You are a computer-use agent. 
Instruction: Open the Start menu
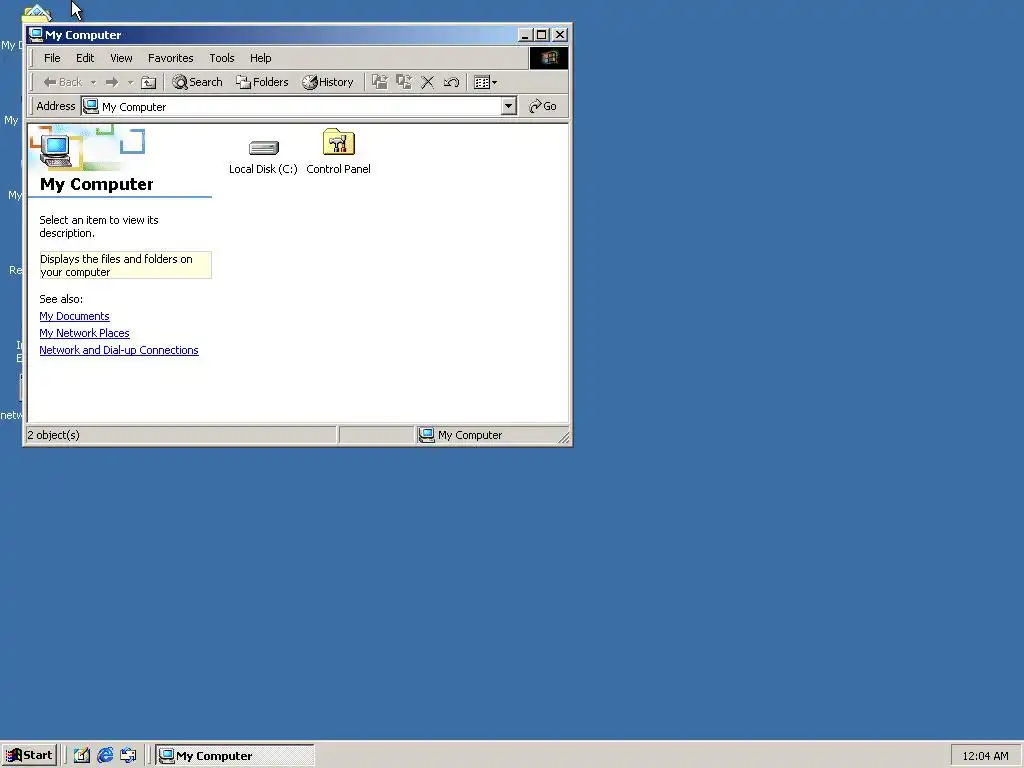[x=29, y=756]
